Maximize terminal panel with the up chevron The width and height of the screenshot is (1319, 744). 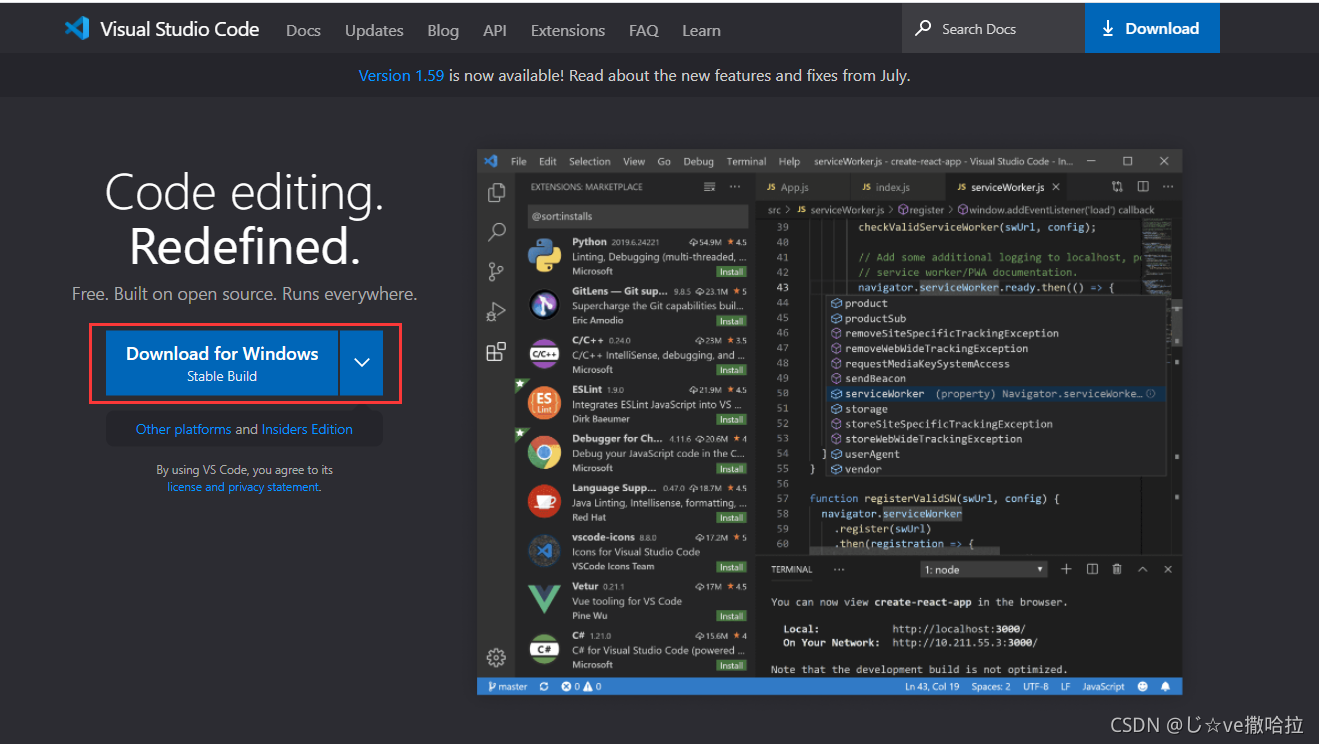click(1143, 569)
